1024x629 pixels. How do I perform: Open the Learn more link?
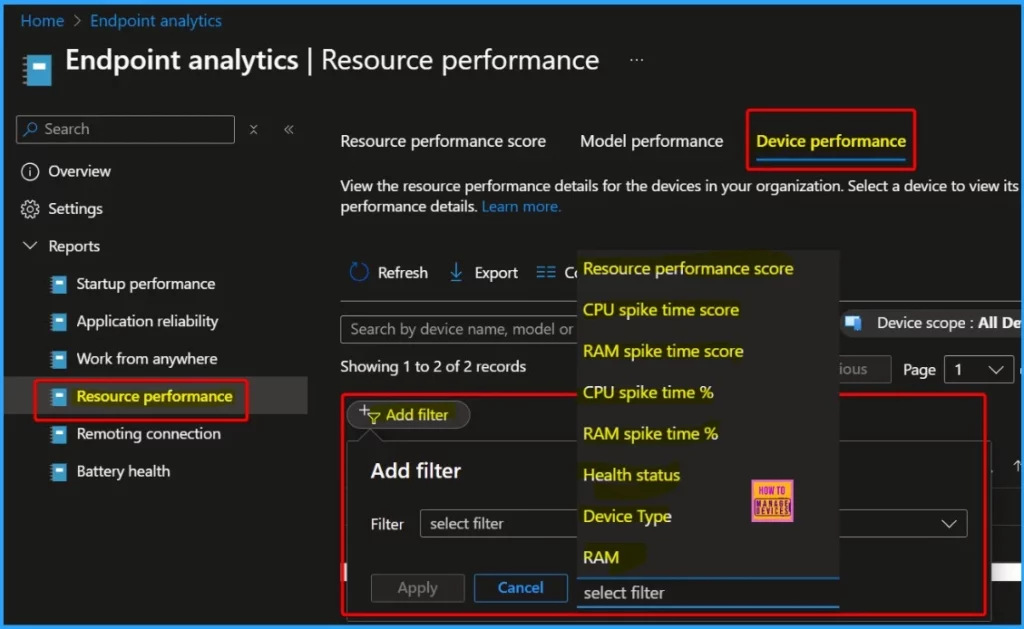coord(521,206)
